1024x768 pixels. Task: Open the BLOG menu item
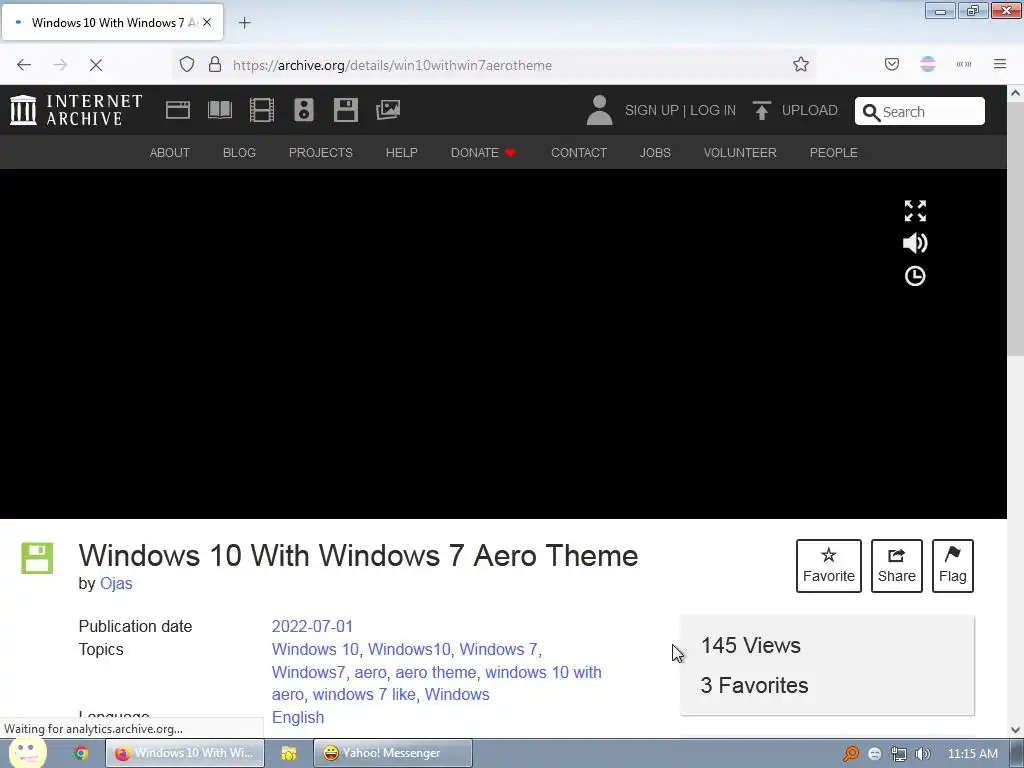coord(240,153)
